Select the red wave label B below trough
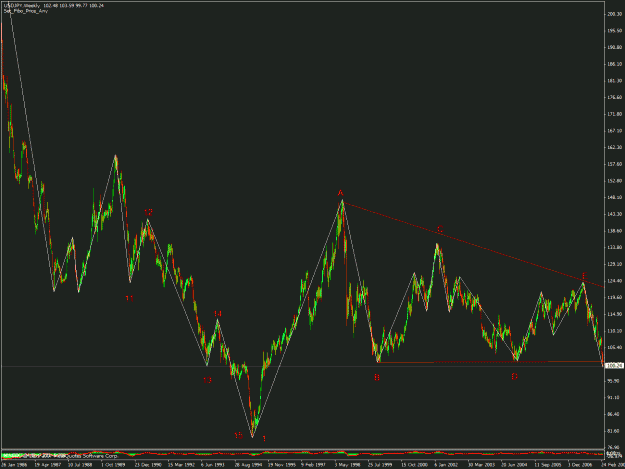This screenshot has height=469, width=625. [x=377, y=377]
